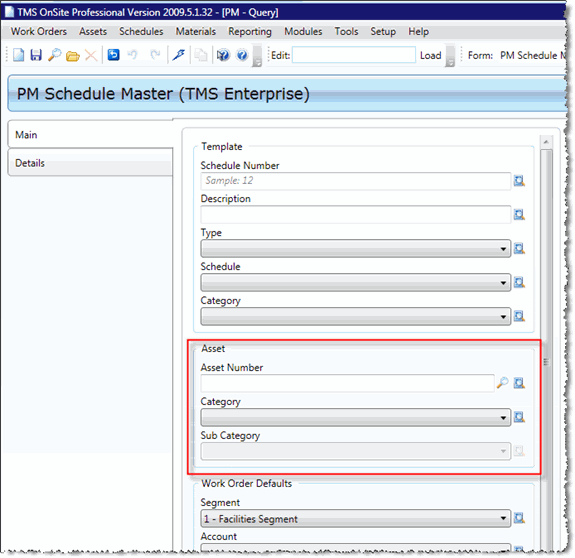
Task: Click magnifier lookup icon beside Asset Number
Action: pyautogui.click(x=502, y=383)
